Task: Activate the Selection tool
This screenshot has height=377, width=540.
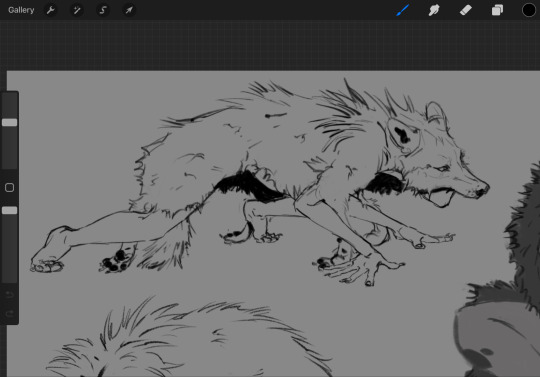Action: (103, 10)
